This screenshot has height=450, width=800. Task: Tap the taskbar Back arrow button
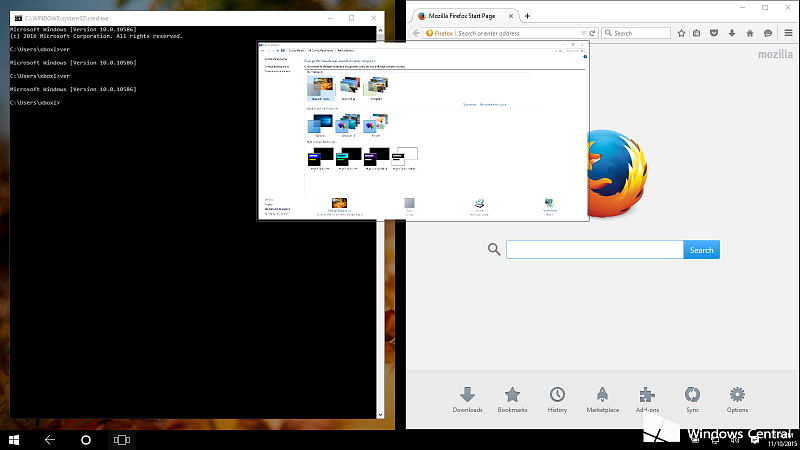[x=49, y=440]
